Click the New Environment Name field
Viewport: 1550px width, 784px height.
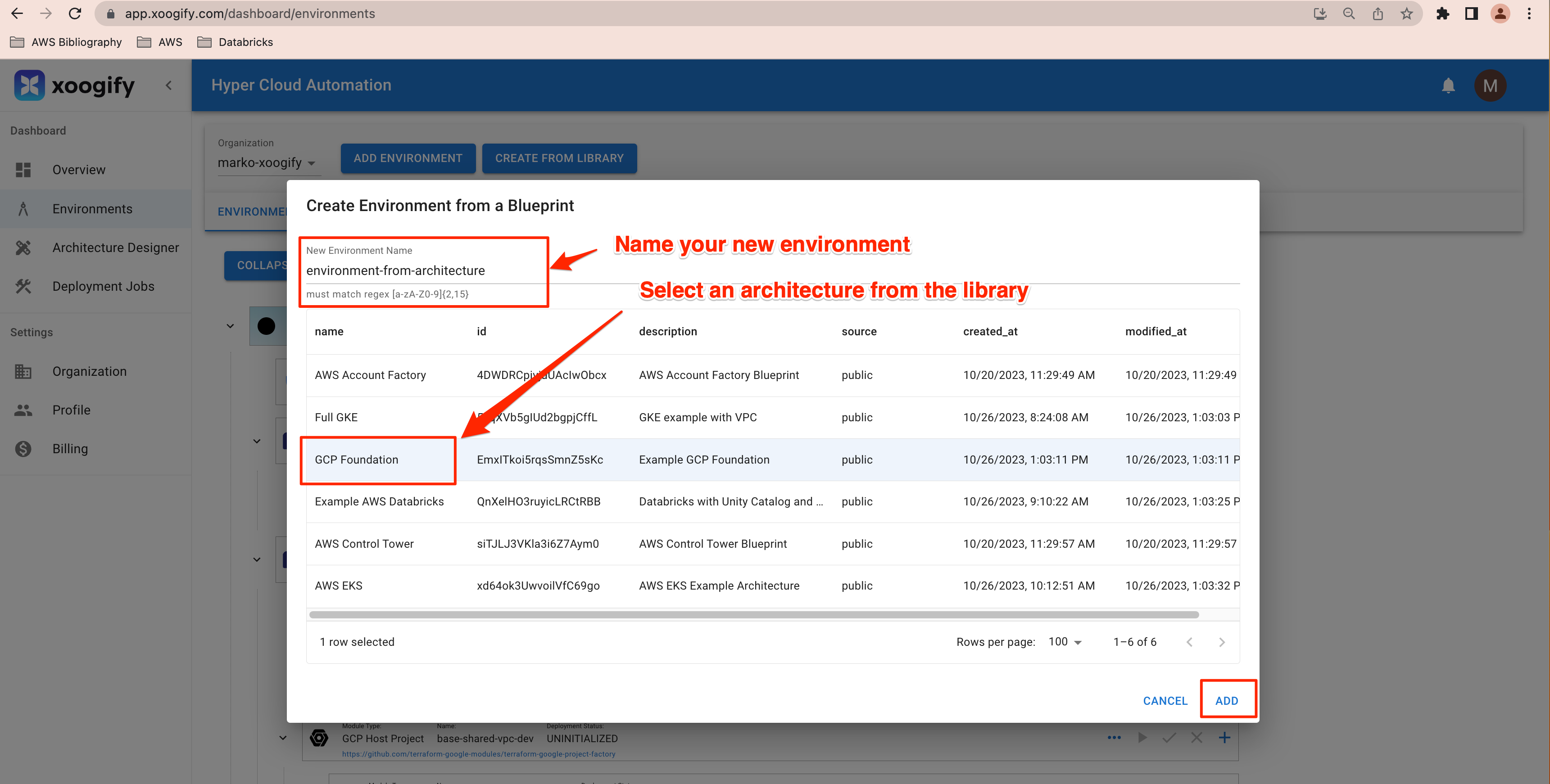(x=421, y=270)
